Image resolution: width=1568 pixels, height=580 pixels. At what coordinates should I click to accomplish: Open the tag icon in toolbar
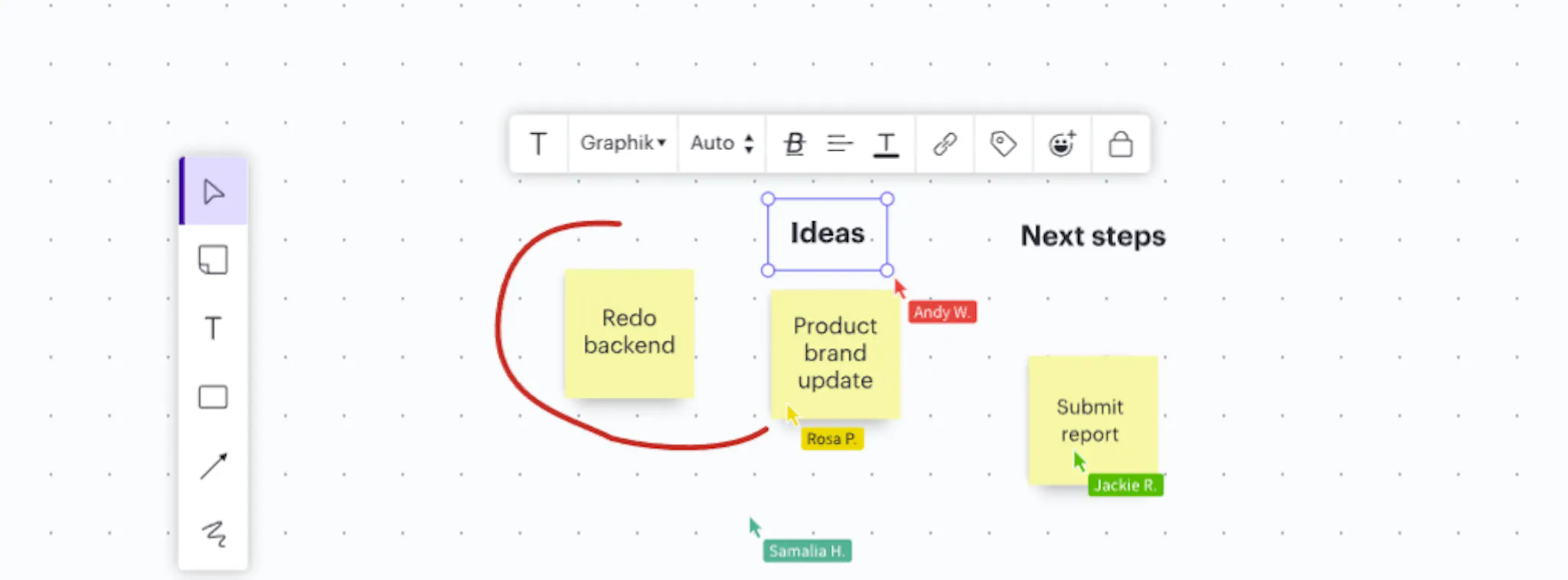pos(1003,144)
